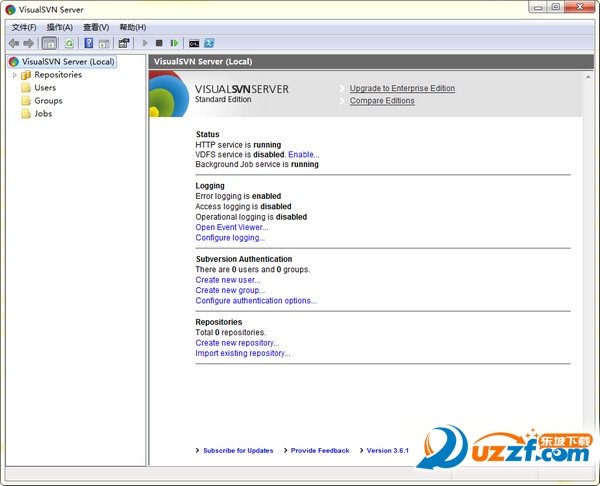Click the Standard Edition label

point(223,99)
